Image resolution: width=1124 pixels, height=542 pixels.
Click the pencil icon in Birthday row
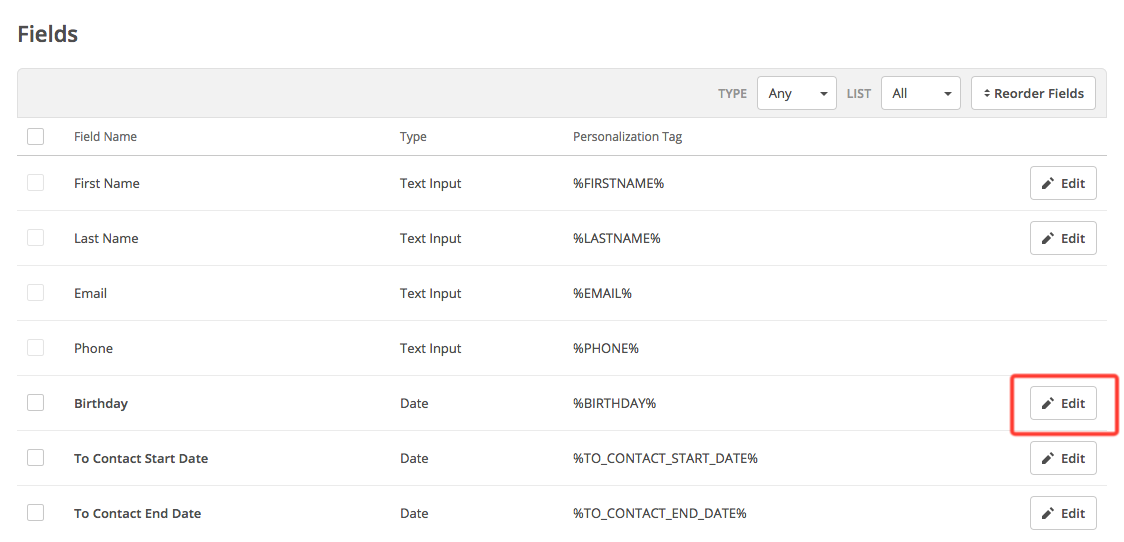click(x=1048, y=404)
